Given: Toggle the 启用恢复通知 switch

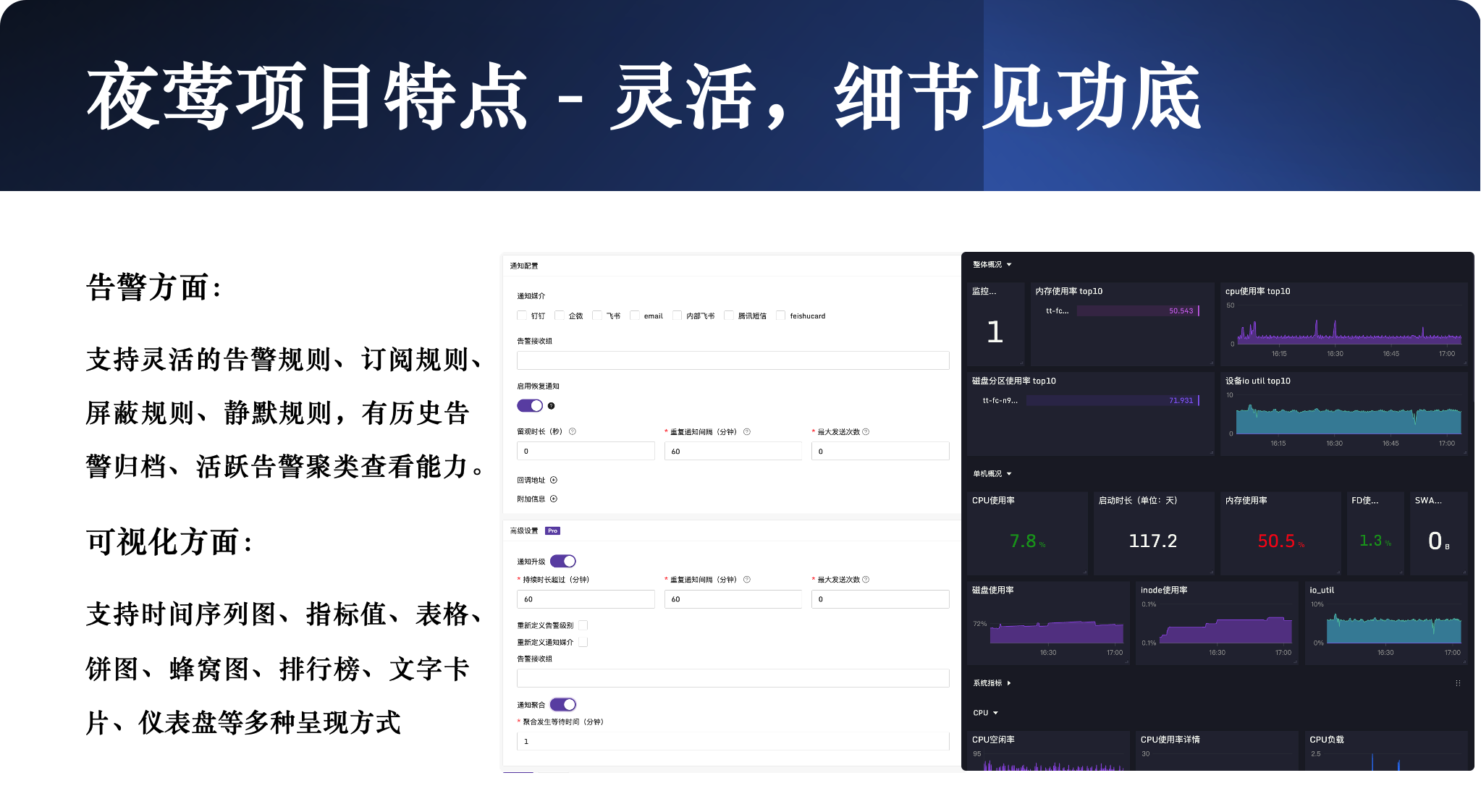Looking at the screenshot, I should pyautogui.click(x=530, y=406).
